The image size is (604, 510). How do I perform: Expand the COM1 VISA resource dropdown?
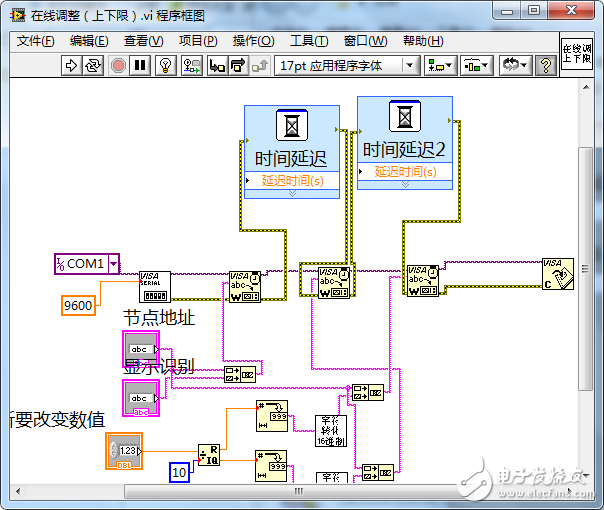114,264
